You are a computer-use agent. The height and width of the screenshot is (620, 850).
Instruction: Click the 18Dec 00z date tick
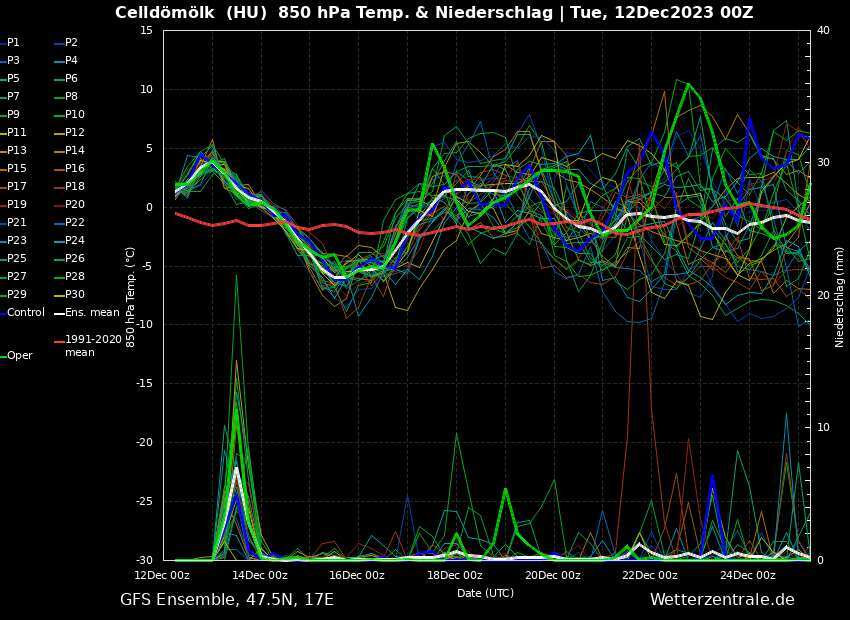455,575
